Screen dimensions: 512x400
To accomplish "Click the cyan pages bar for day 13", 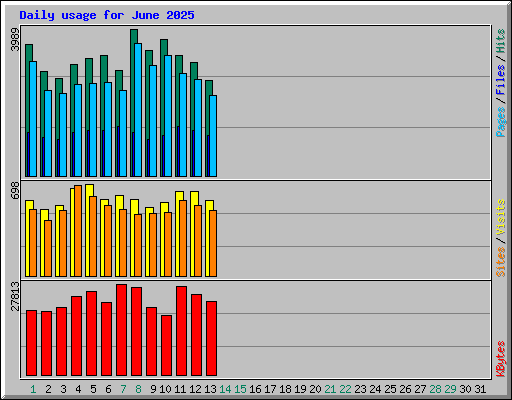I will 213,136.
